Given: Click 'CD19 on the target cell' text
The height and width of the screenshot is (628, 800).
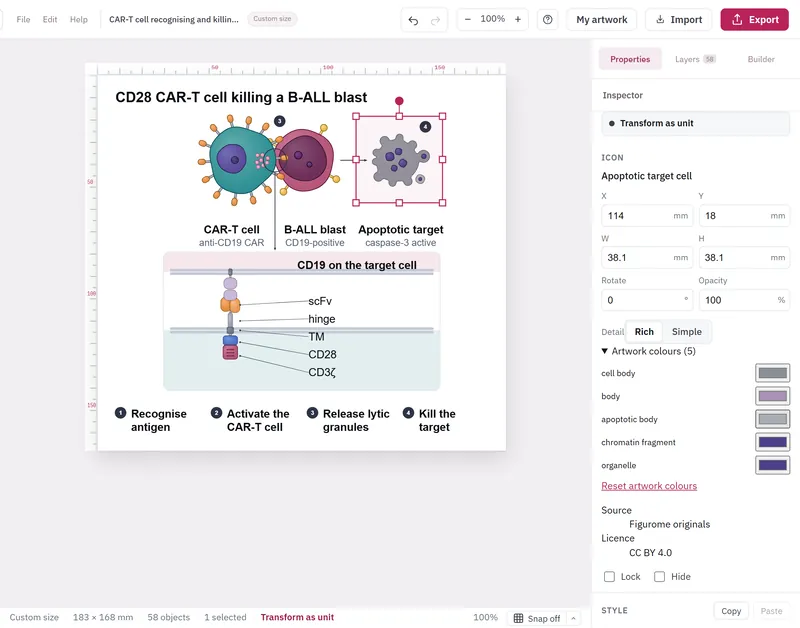Looking at the screenshot, I should 357,265.
